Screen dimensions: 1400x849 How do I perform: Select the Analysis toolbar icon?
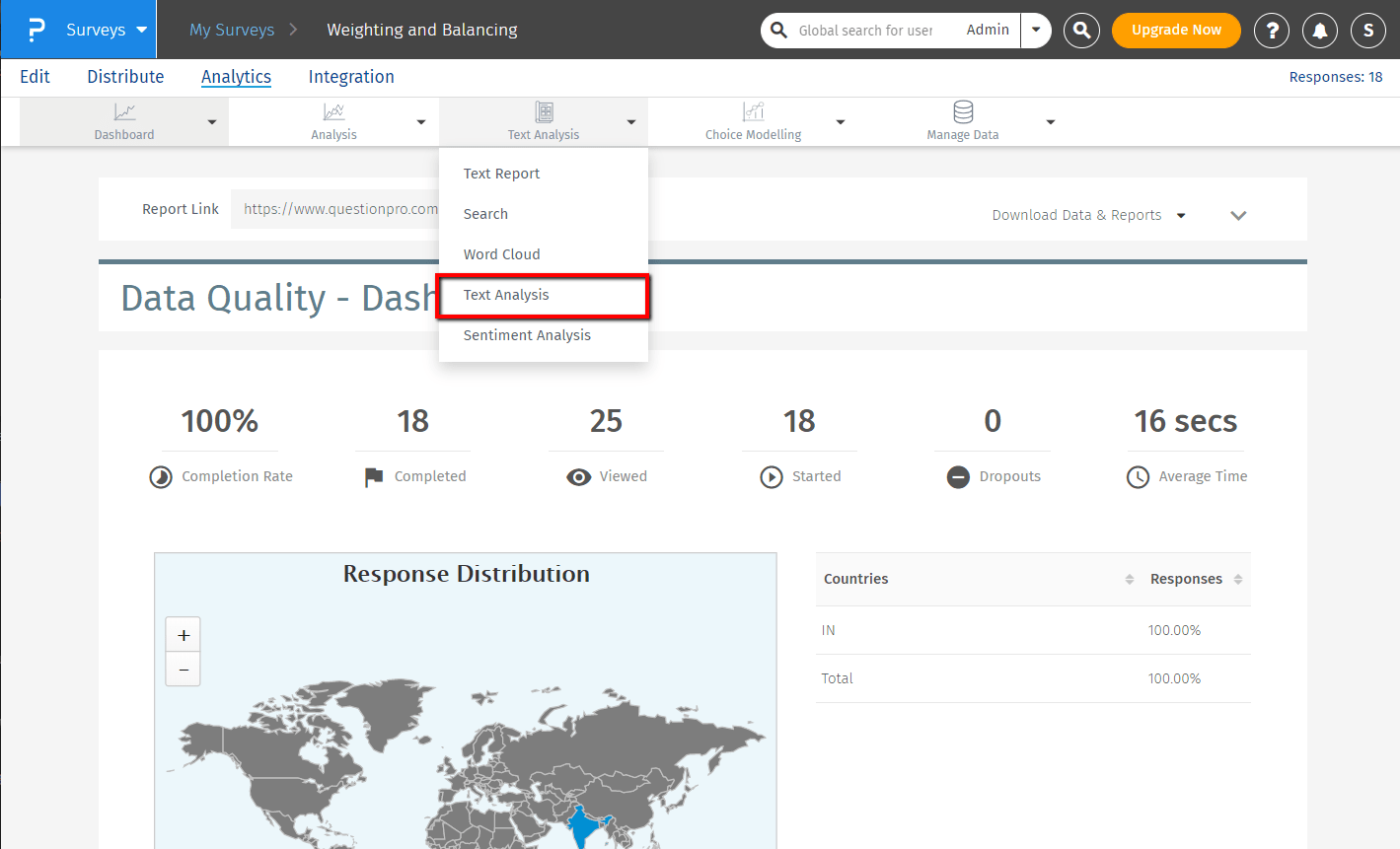tap(333, 112)
